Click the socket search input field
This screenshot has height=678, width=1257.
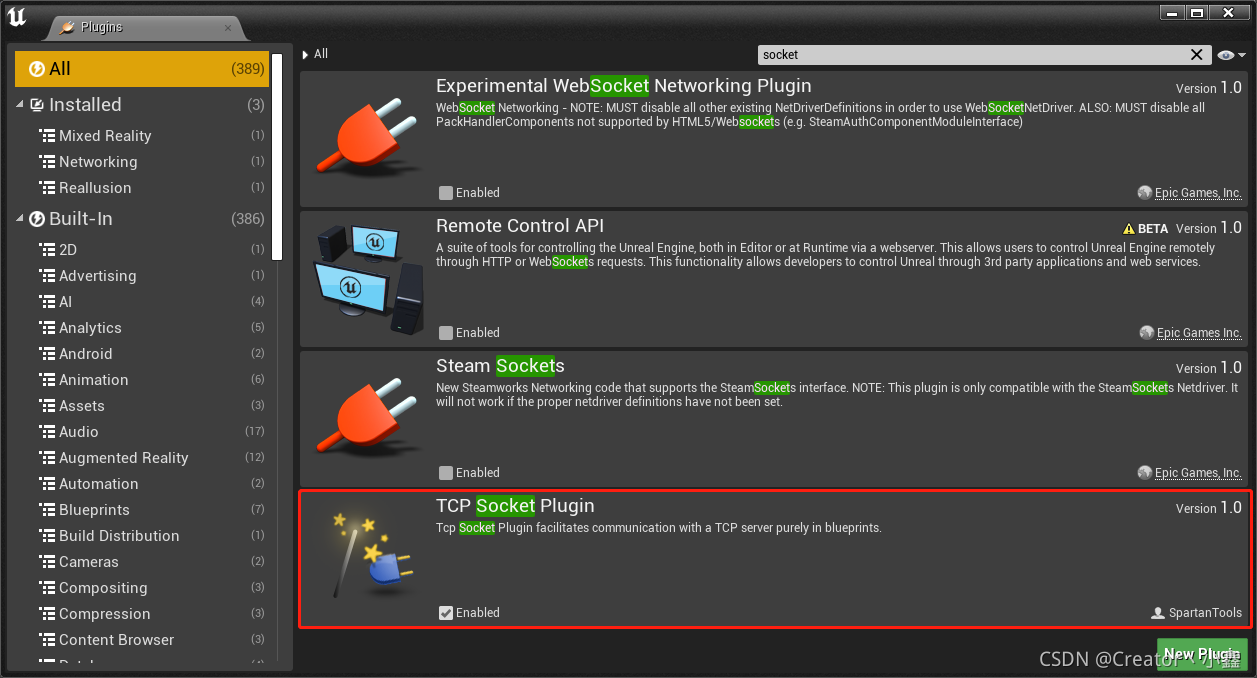973,55
